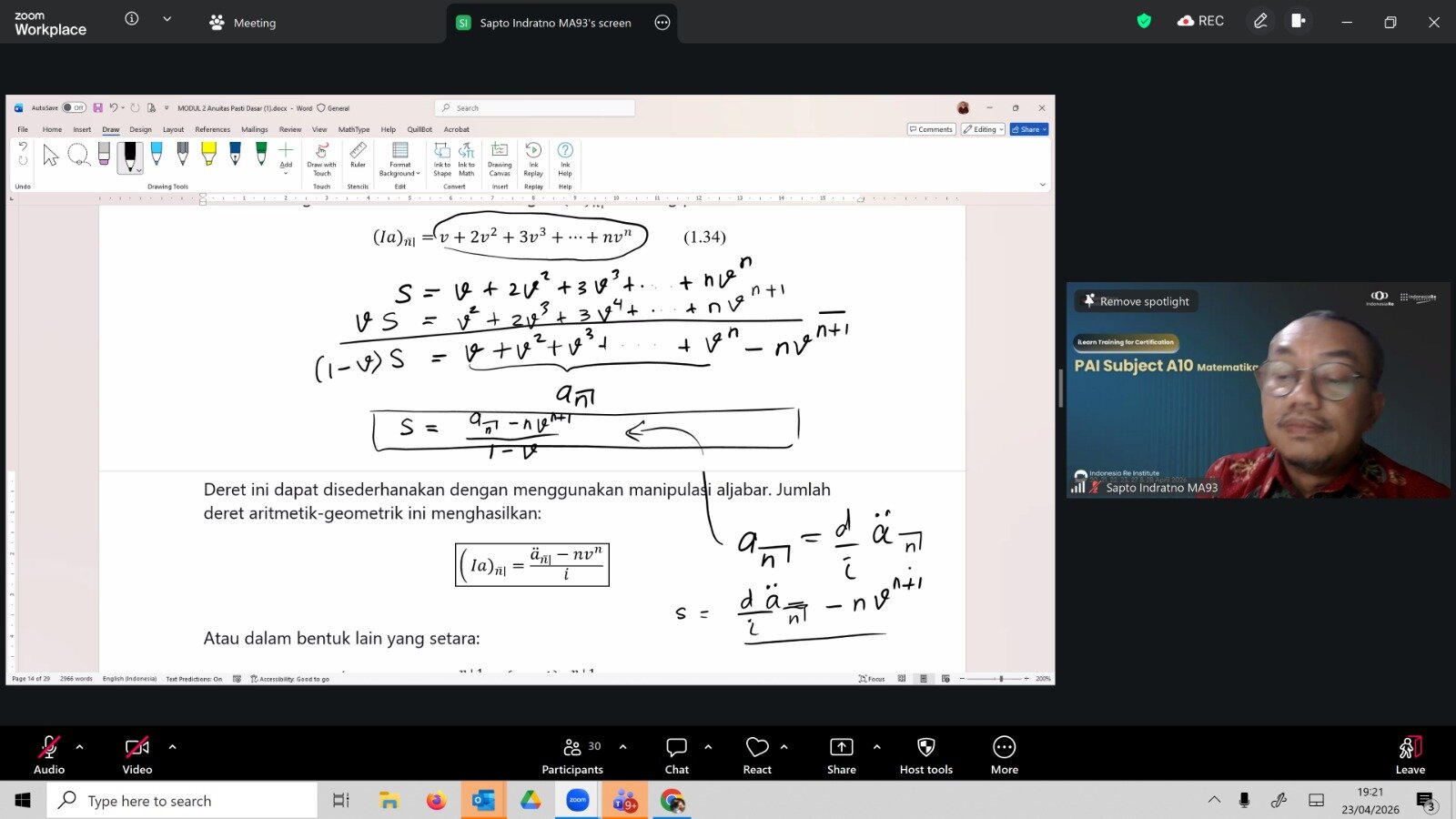Open meeting info icon
The width and height of the screenshot is (1456, 819).
click(x=132, y=18)
